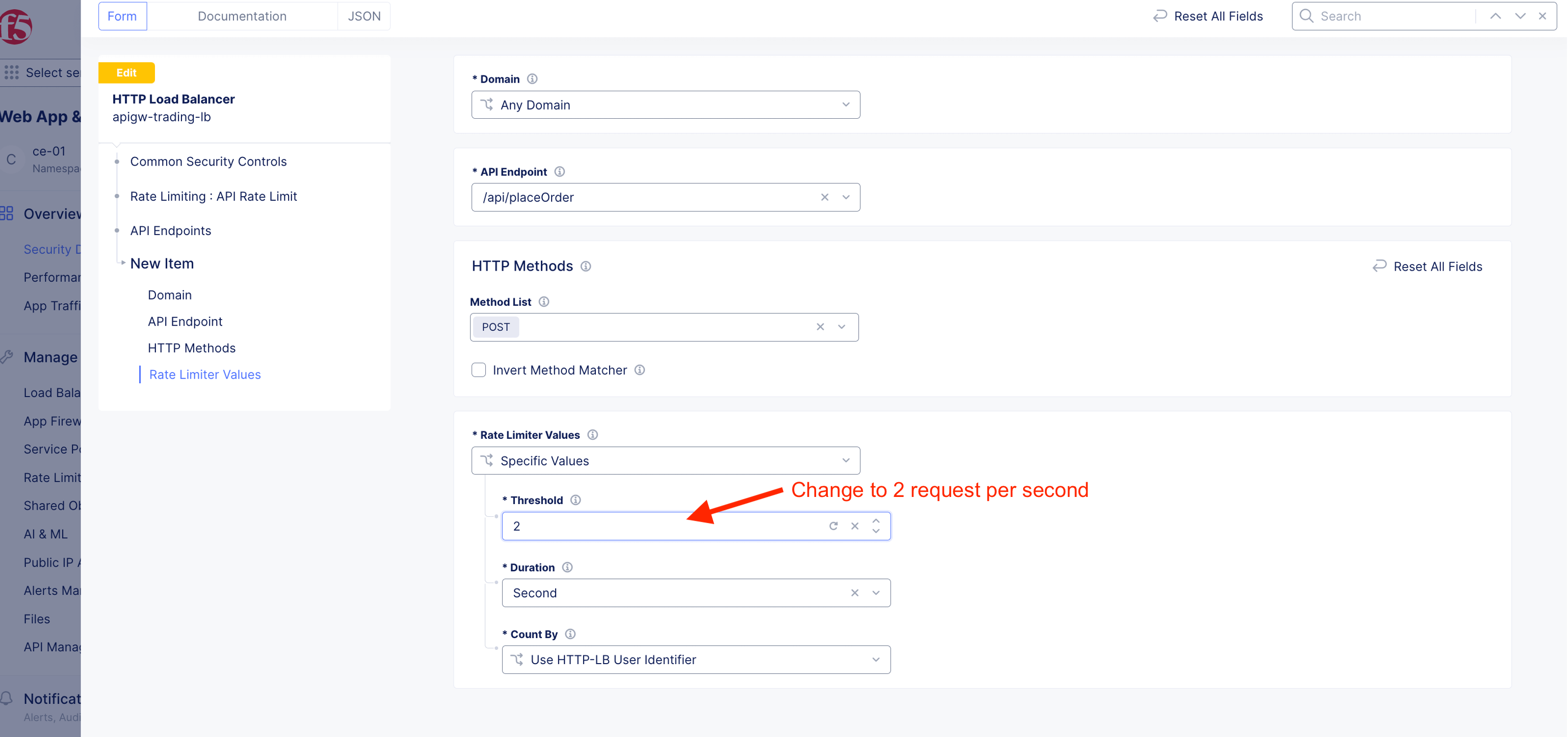
Task: Click the HTTP Methods info icon
Action: pyautogui.click(x=586, y=267)
